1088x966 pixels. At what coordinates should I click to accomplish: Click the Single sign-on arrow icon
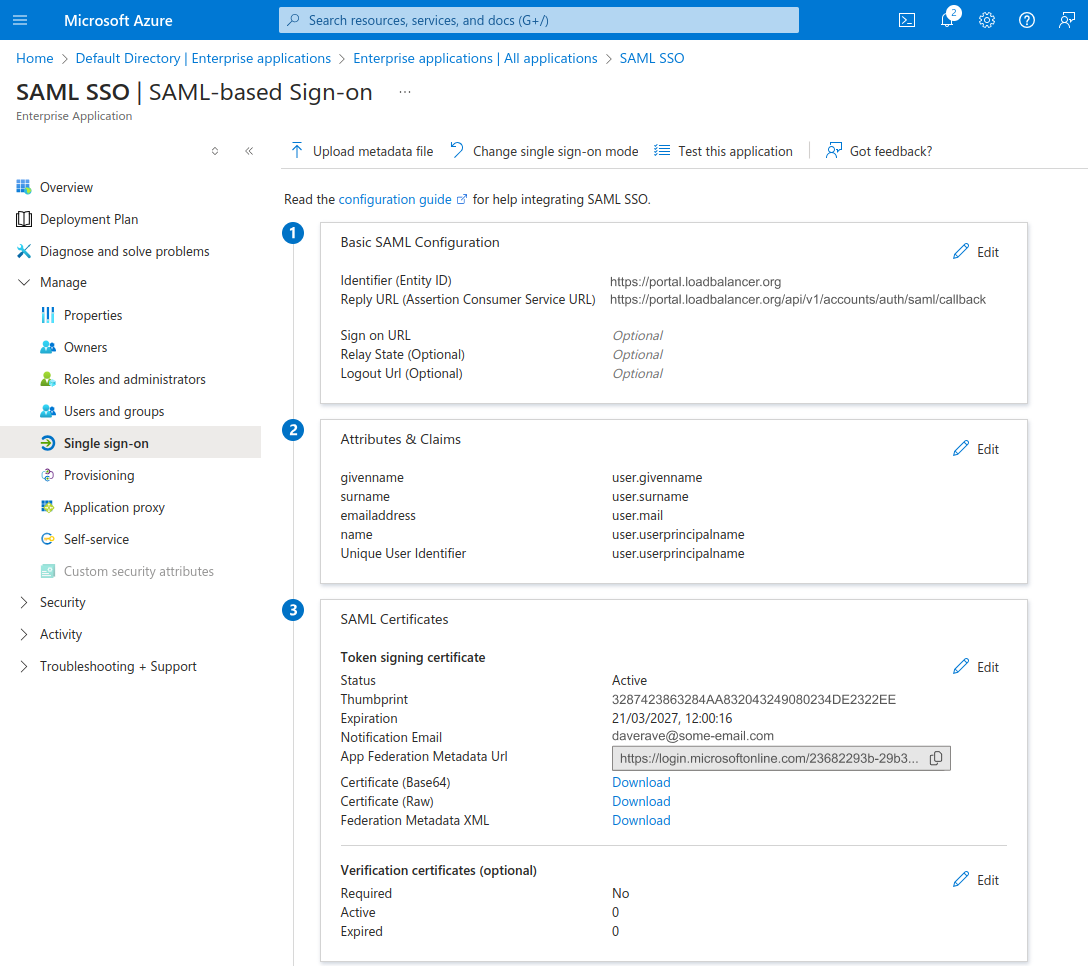[x=48, y=443]
